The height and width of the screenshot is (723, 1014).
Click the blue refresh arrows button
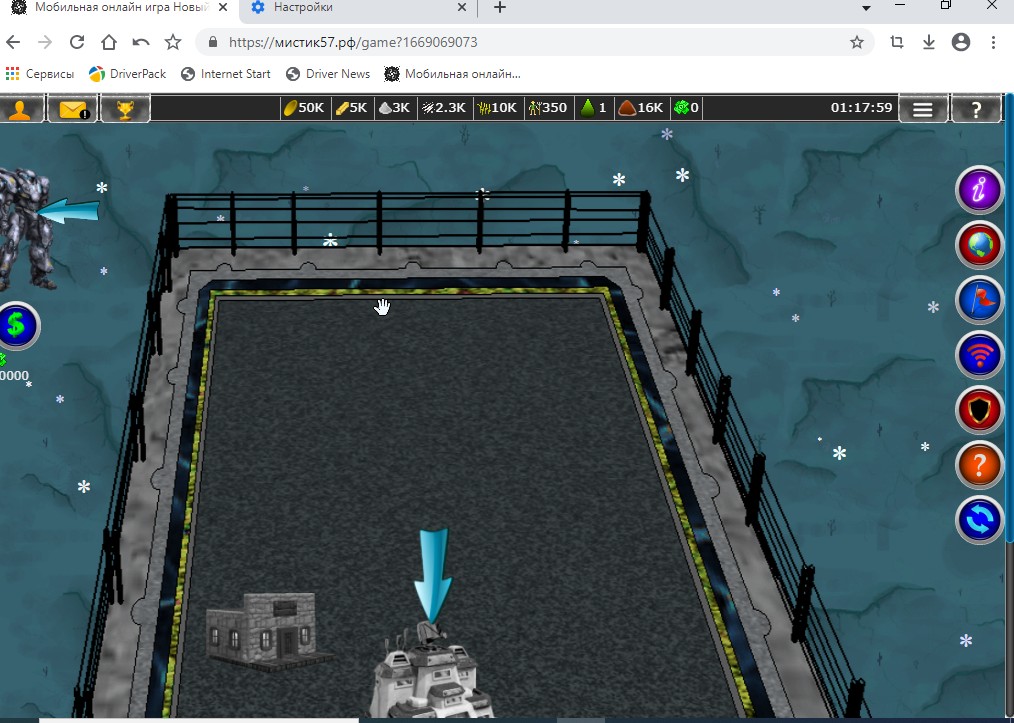tap(979, 520)
